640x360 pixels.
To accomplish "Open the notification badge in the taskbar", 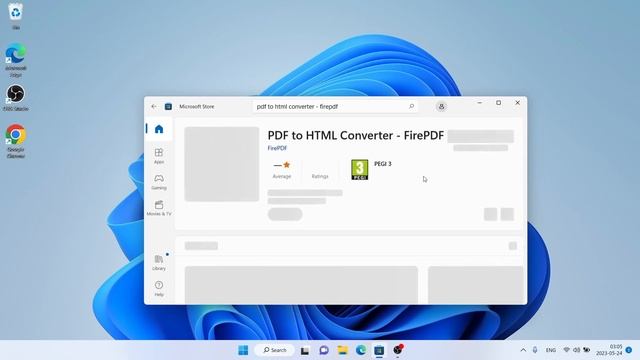I will tap(629, 350).
